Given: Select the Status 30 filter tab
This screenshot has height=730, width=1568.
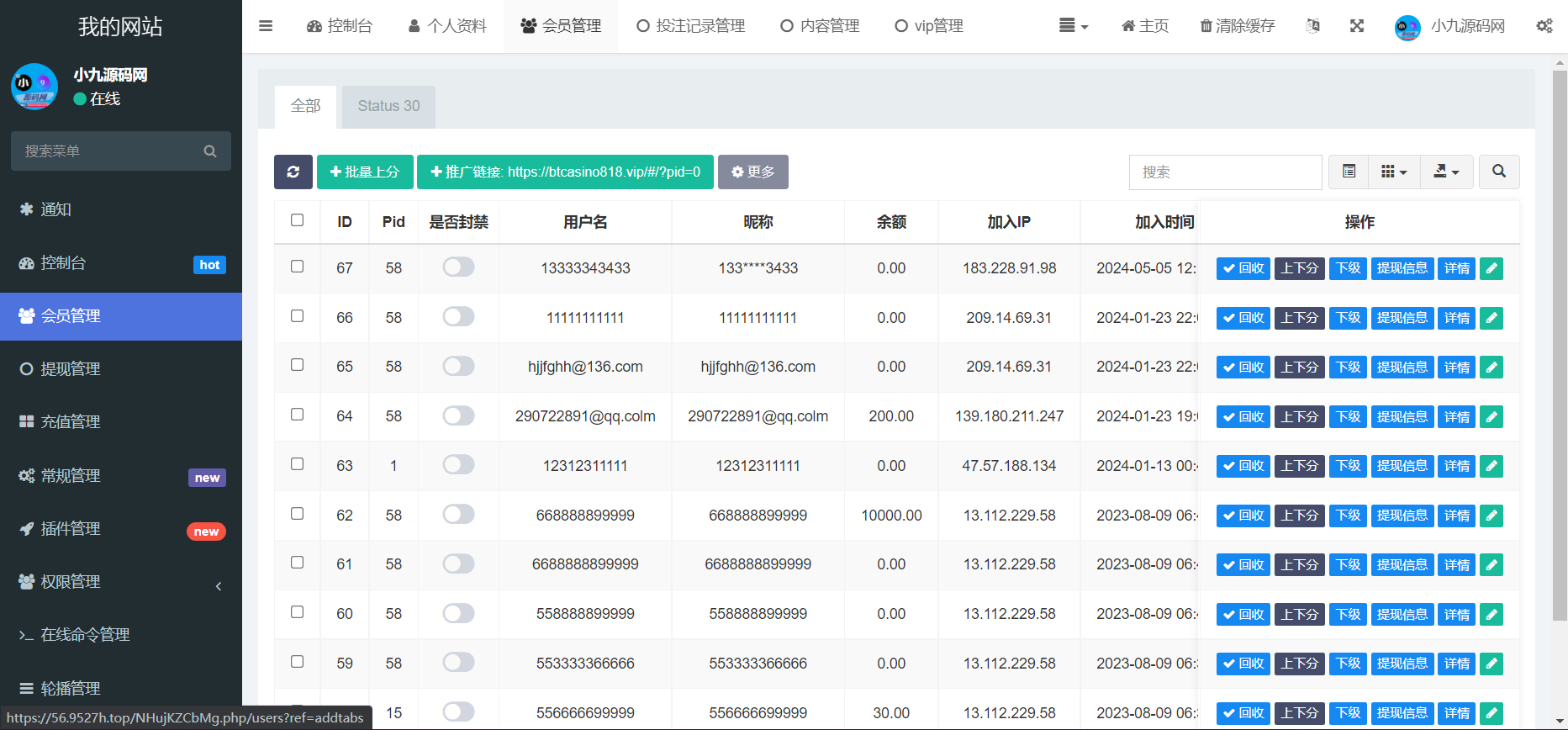Looking at the screenshot, I should [x=388, y=106].
